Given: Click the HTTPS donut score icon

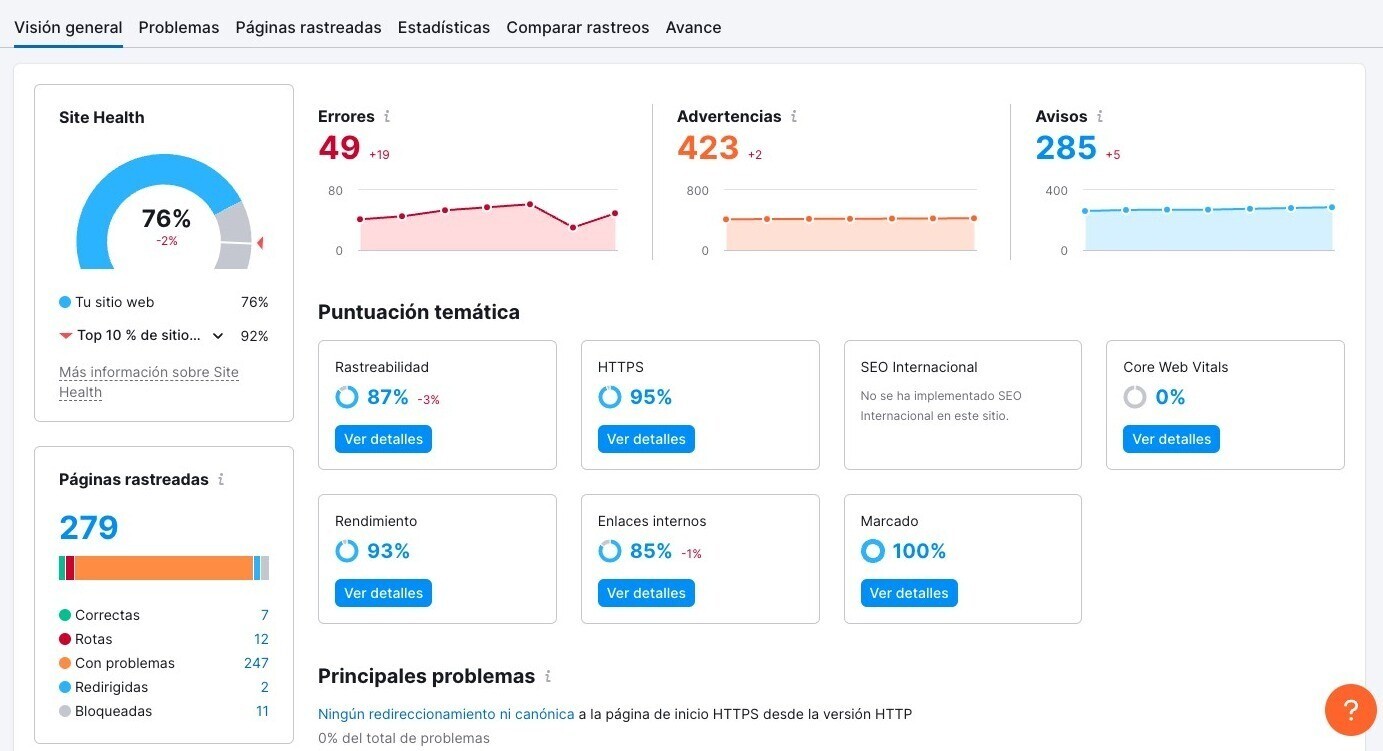Looking at the screenshot, I should pos(609,397).
